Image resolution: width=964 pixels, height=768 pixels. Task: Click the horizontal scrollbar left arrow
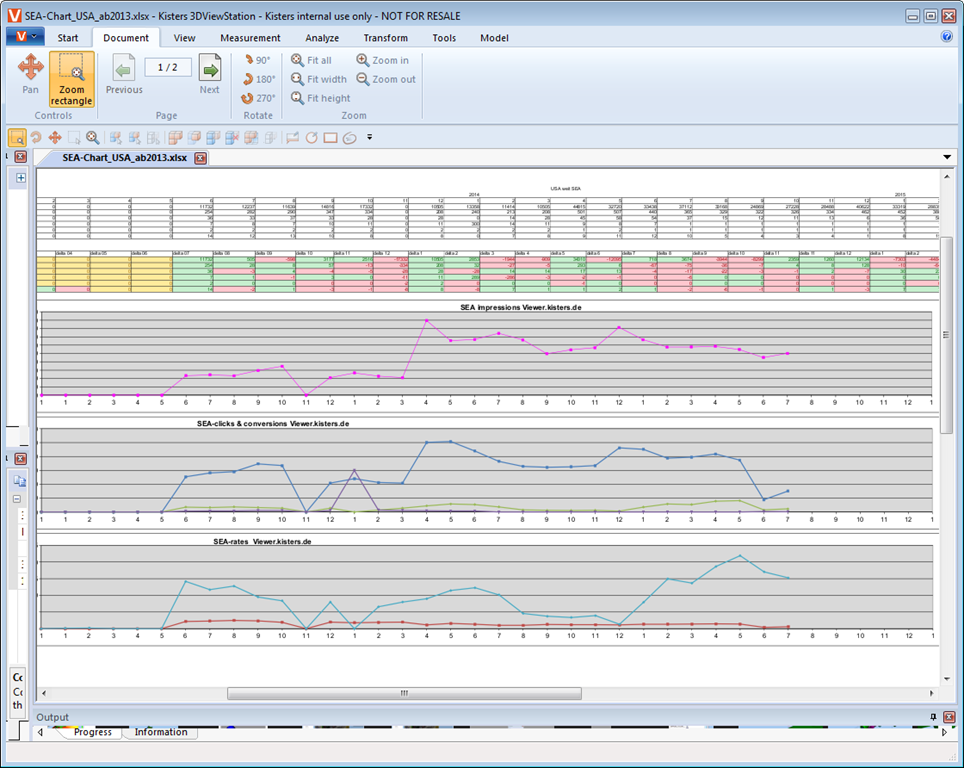click(x=43, y=693)
